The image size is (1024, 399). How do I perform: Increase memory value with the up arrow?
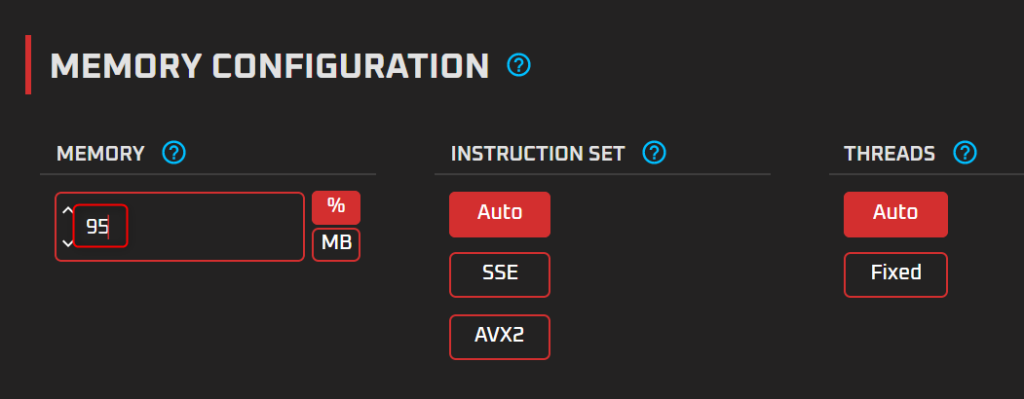coord(67,210)
